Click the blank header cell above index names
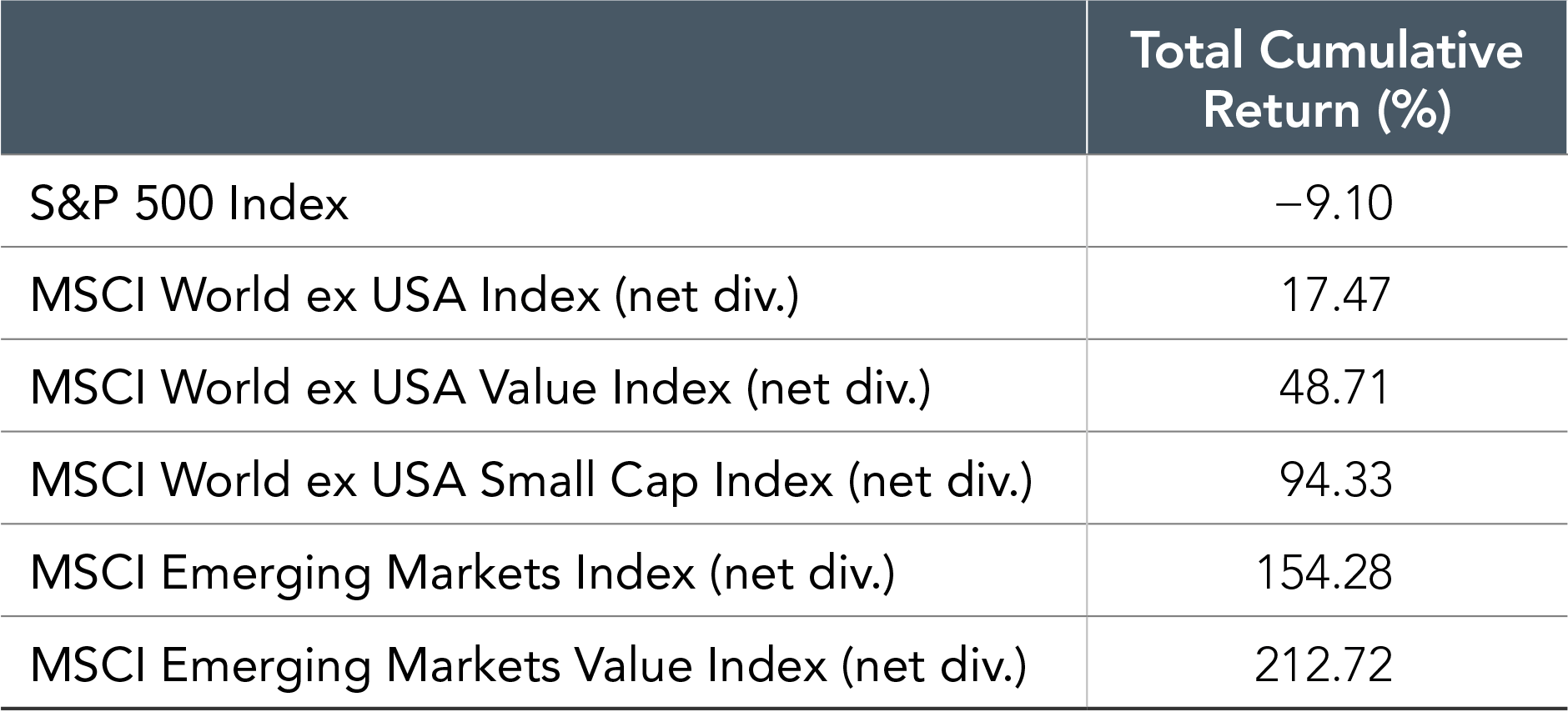Image resolution: width=1568 pixels, height=712 pixels. tap(543, 78)
